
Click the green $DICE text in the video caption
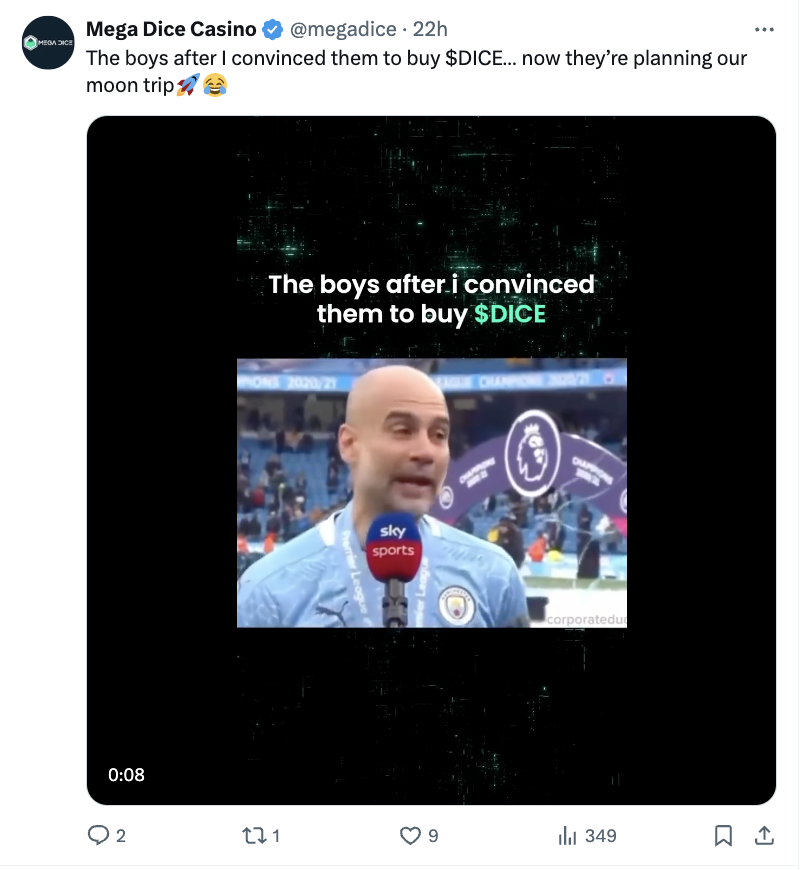[x=510, y=314]
